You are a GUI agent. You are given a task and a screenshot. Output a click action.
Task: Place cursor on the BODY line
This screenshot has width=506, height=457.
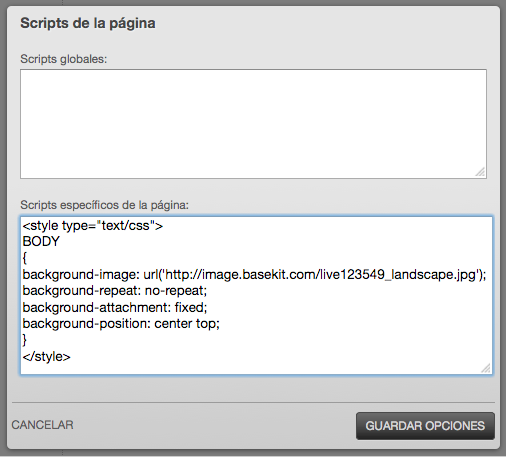point(41,241)
